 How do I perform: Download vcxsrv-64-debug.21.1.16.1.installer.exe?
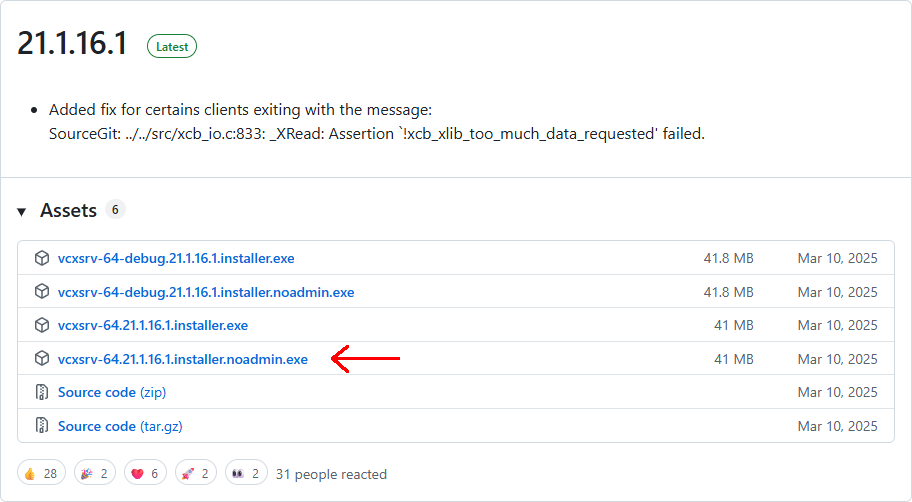click(176, 258)
